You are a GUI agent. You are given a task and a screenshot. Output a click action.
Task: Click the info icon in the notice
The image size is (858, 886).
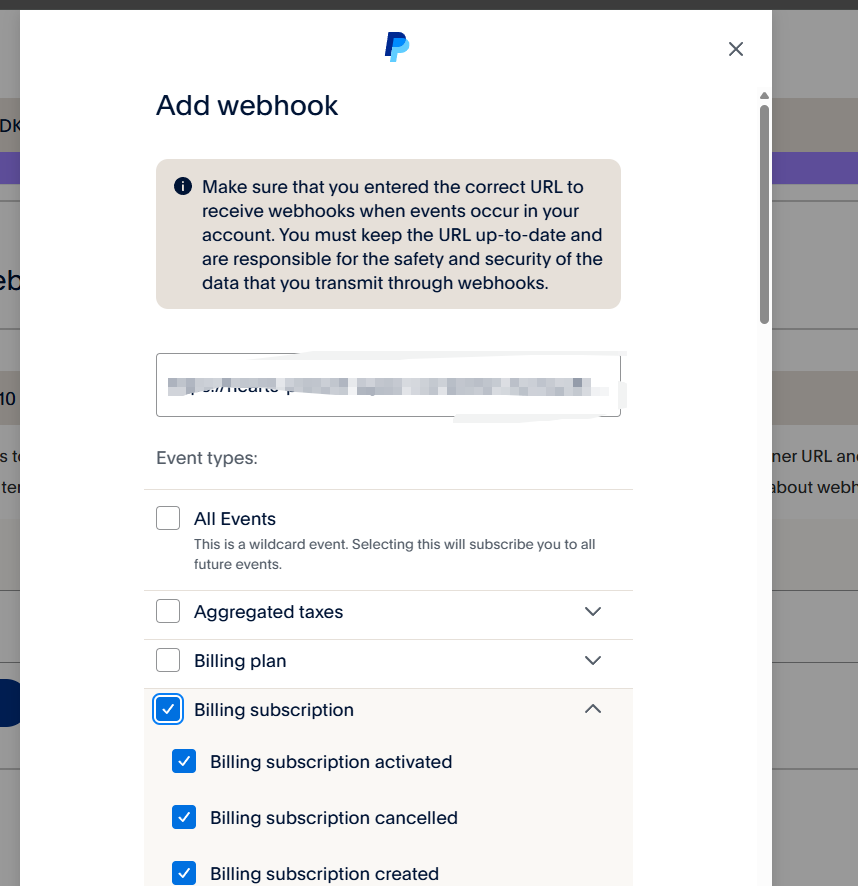tap(183, 186)
